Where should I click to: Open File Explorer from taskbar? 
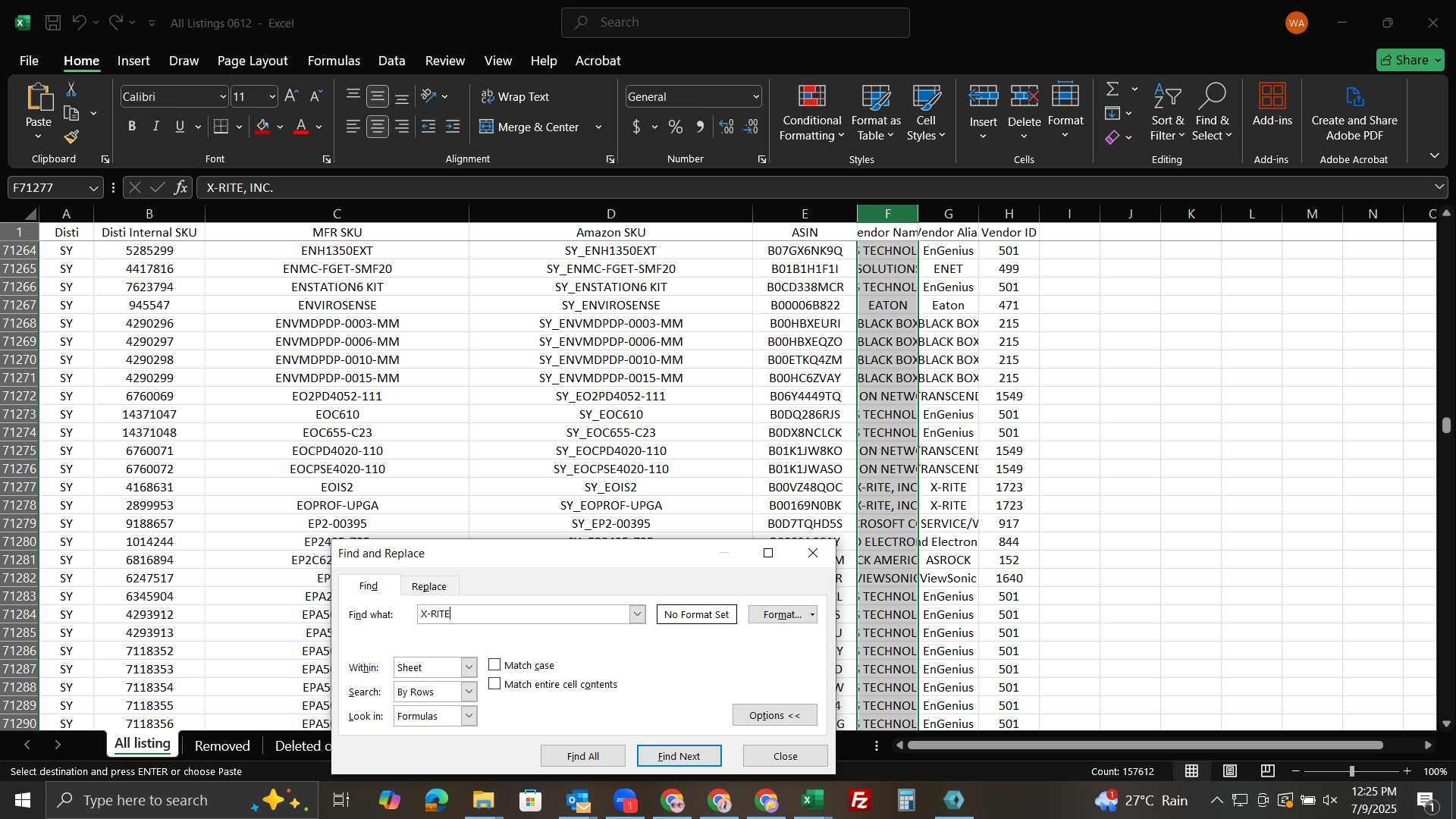coord(483,800)
